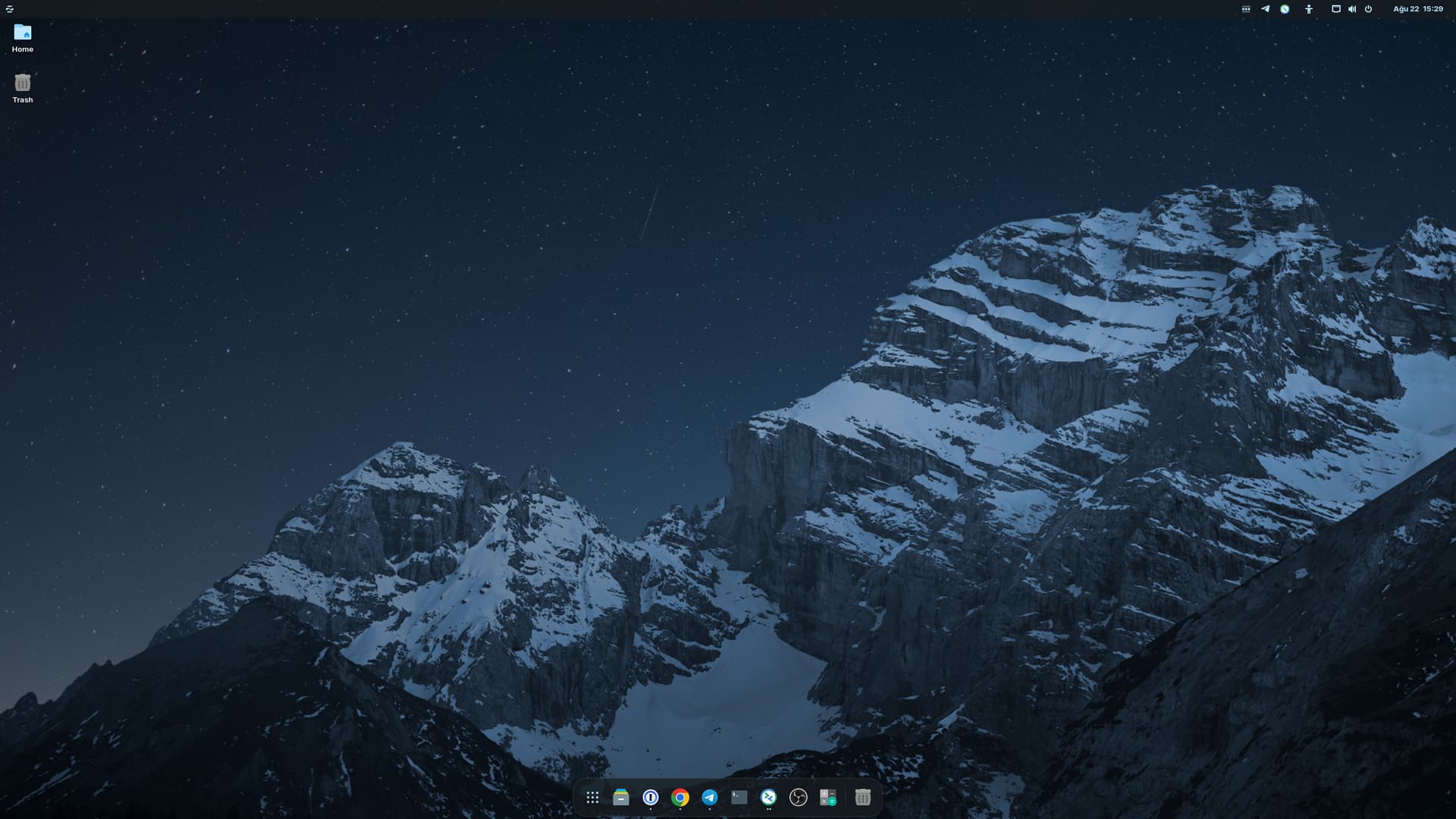
Task: Open Activities button in top-left corner
Action: click(x=10, y=9)
